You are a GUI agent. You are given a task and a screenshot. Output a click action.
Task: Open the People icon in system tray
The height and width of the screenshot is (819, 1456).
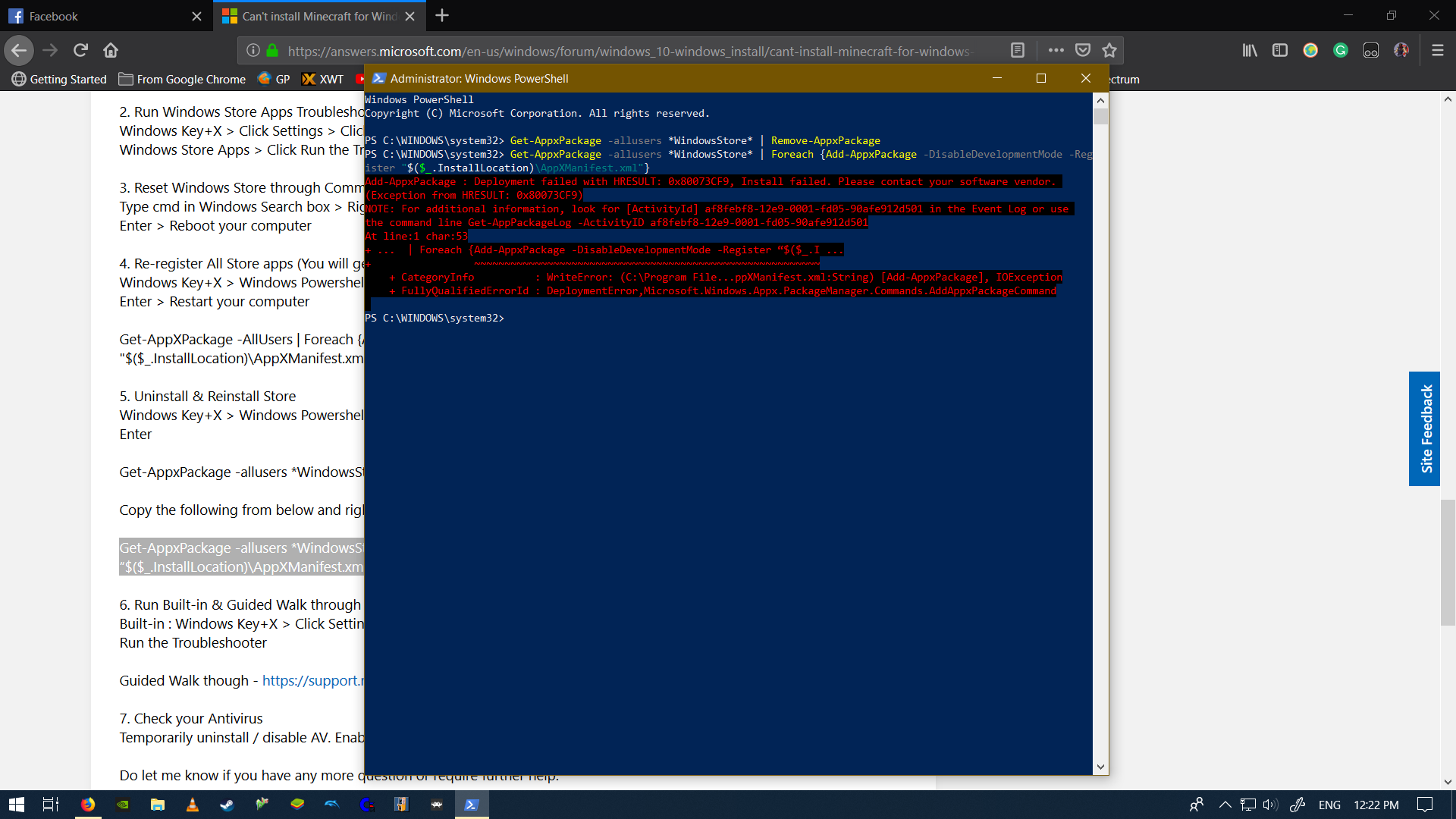pyautogui.click(x=1197, y=805)
